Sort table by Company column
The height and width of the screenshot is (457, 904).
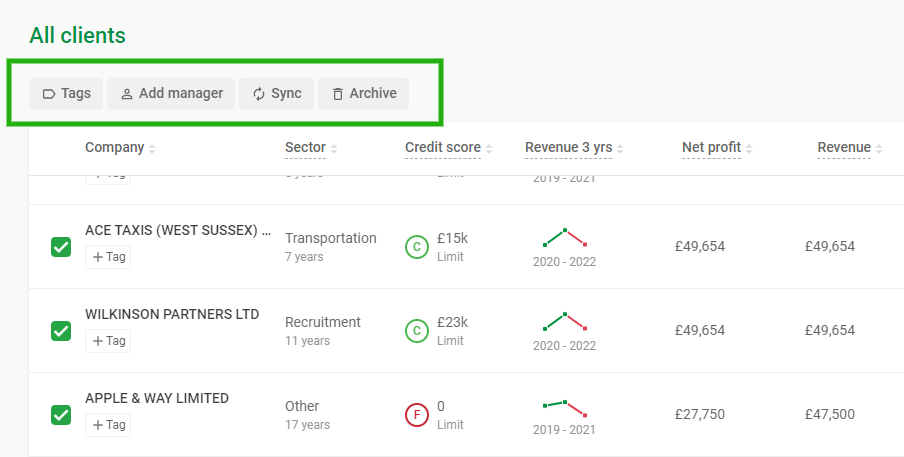point(120,148)
